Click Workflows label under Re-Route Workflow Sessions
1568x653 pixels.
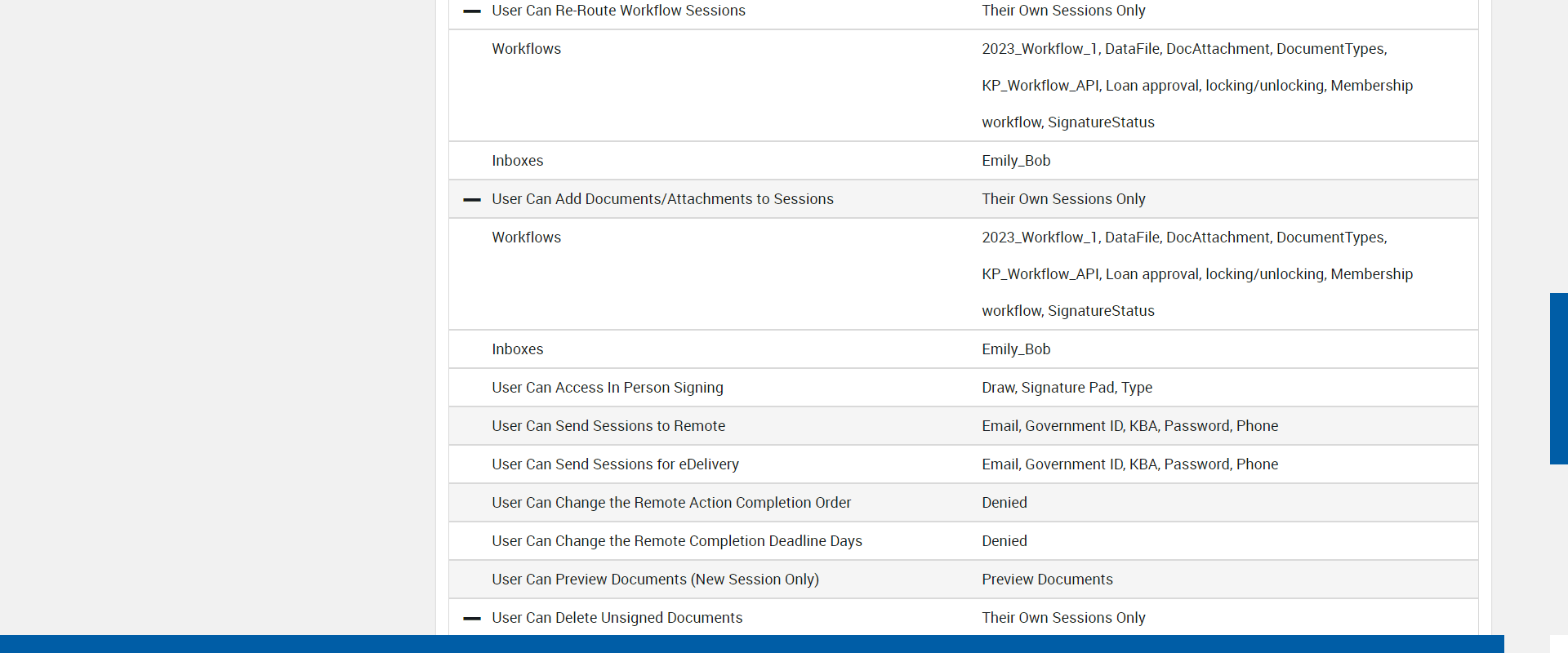pos(526,49)
